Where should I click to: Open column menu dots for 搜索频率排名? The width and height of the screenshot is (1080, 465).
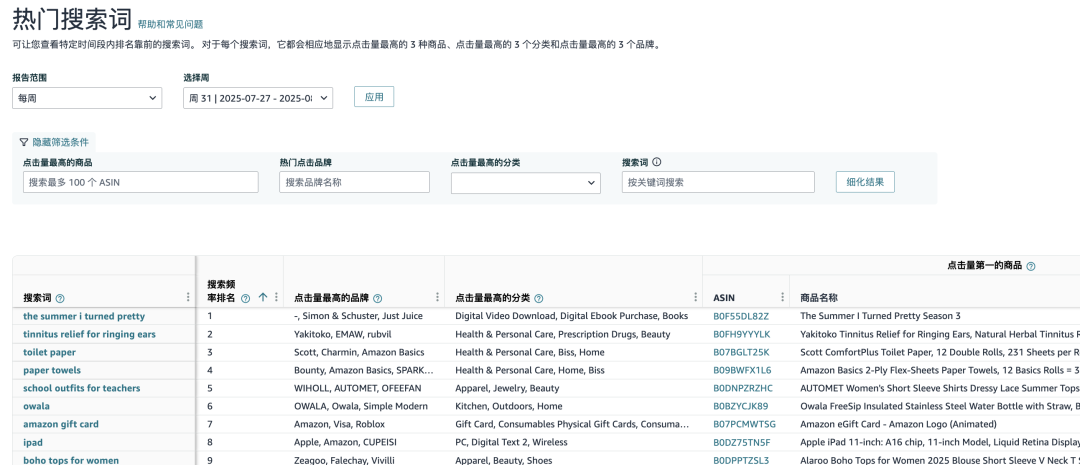coord(276,297)
